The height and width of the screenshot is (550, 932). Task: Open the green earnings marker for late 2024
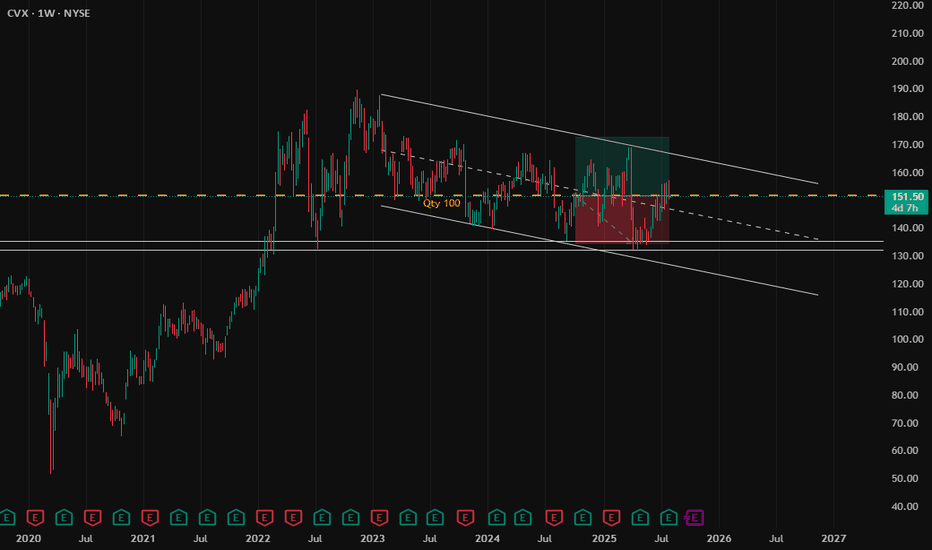point(582,518)
